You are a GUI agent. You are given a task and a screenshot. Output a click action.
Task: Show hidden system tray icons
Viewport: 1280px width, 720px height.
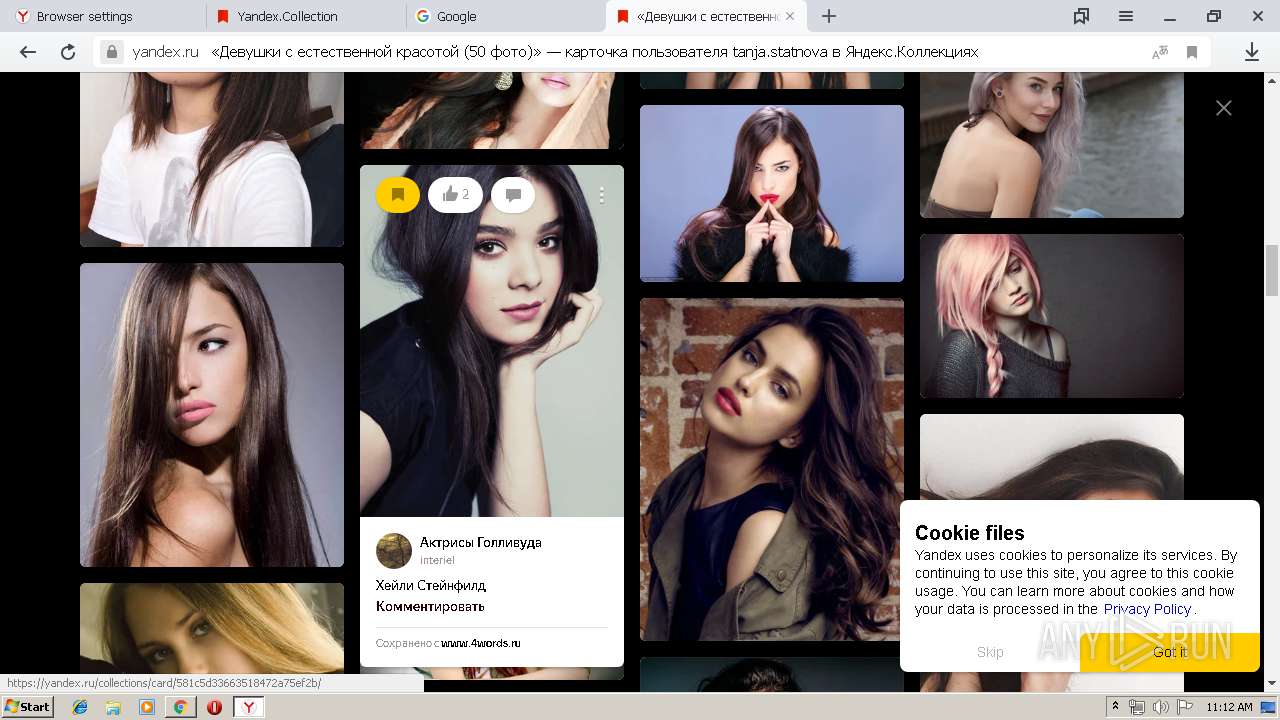tap(1115, 707)
